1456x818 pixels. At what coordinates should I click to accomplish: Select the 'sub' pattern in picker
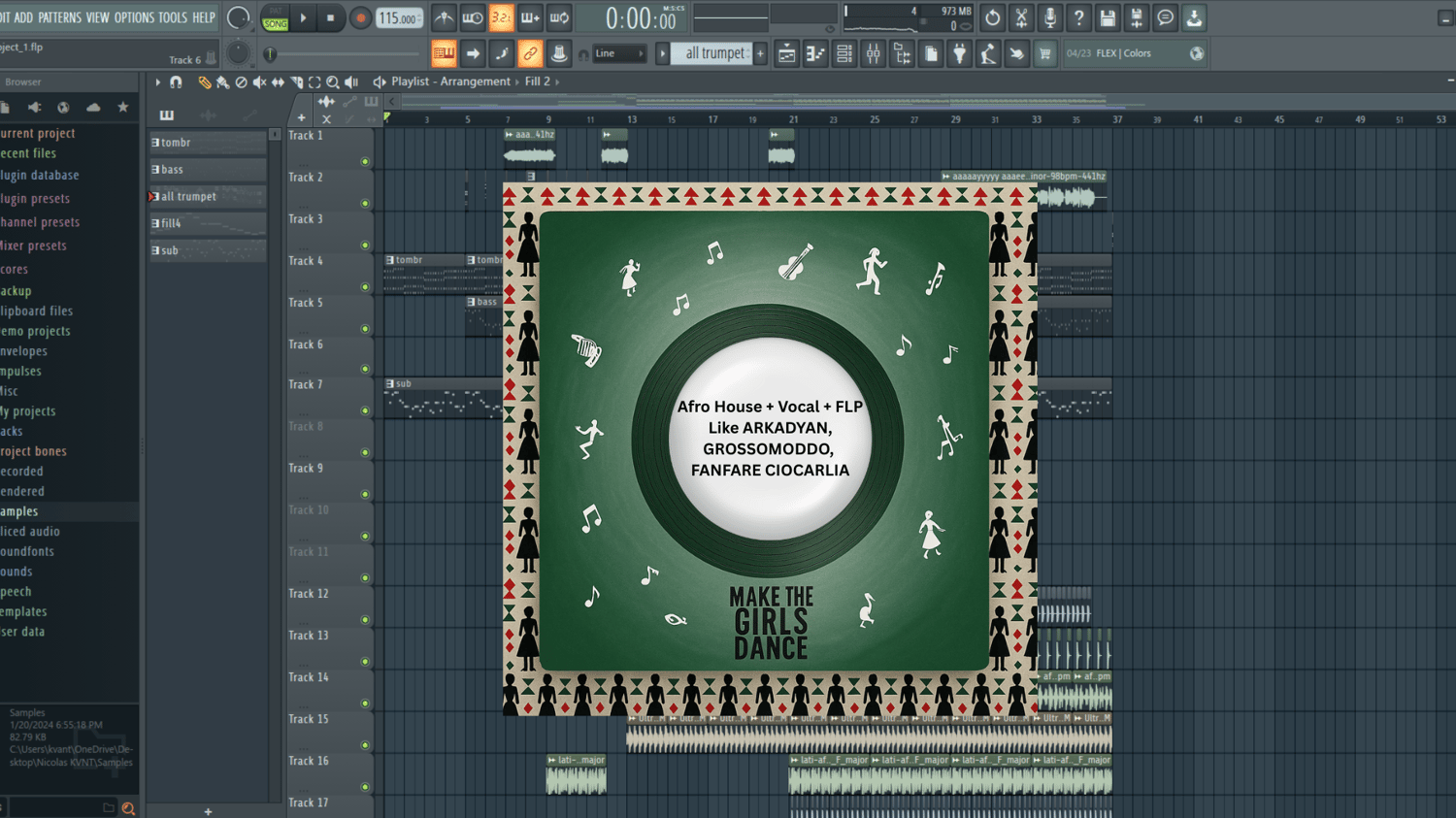pyautogui.click(x=208, y=250)
